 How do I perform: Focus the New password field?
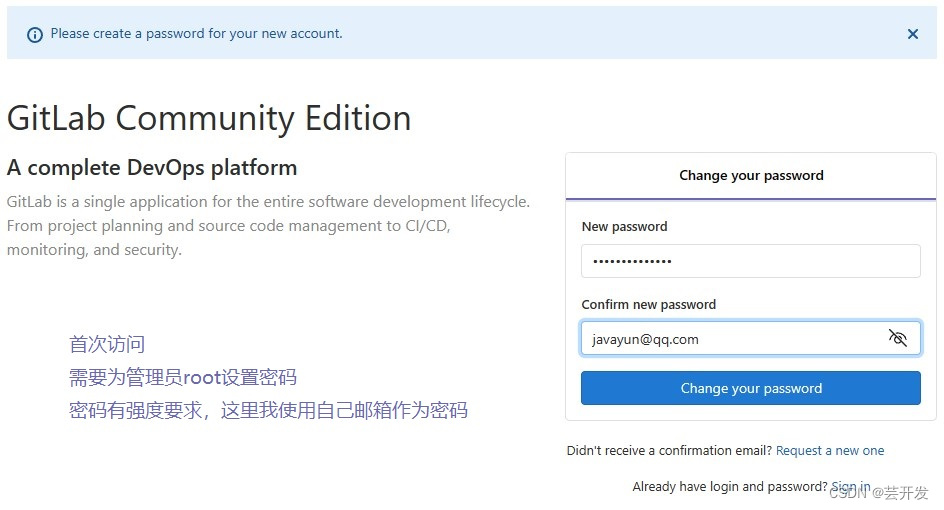(751, 261)
